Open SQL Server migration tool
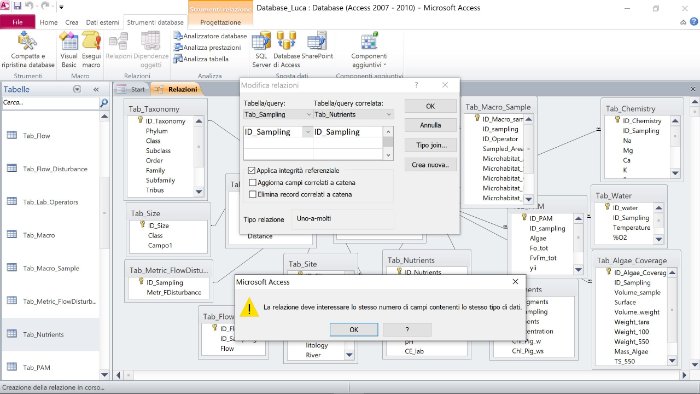This screenshot has width=700, height=394. pyautogui.click(x=261, y=50)
